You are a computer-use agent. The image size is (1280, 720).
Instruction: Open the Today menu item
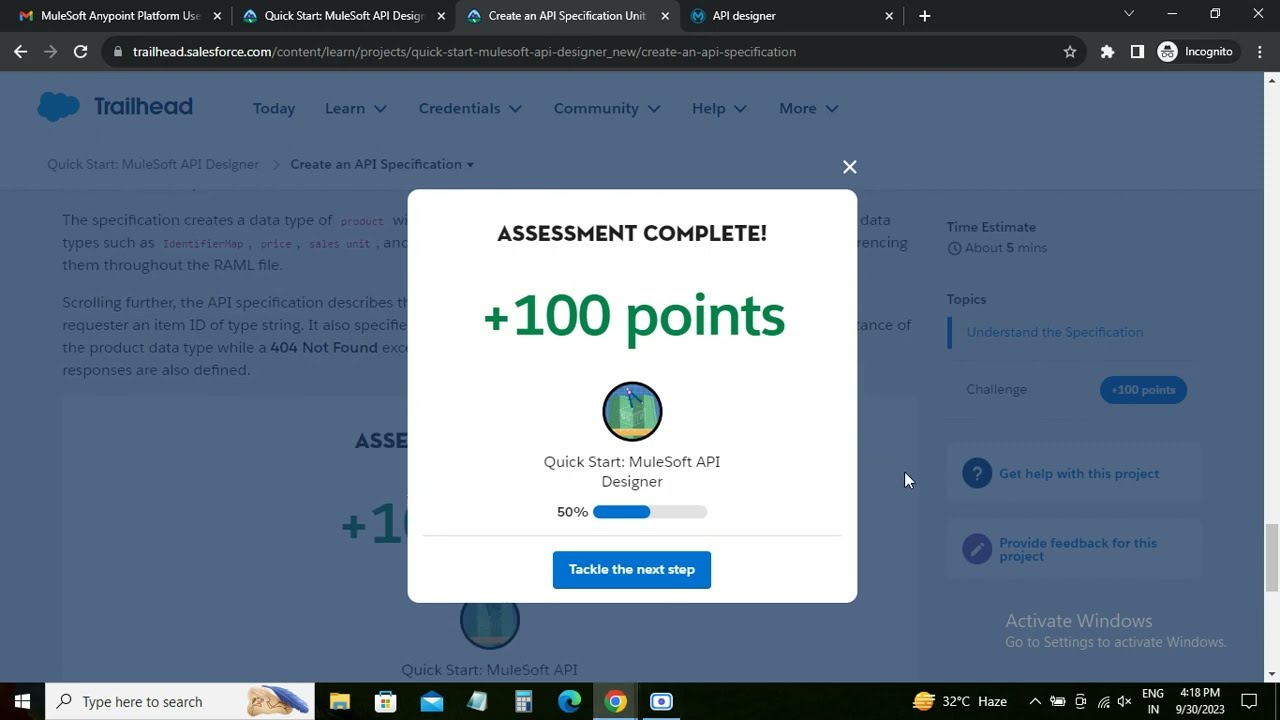274,108
